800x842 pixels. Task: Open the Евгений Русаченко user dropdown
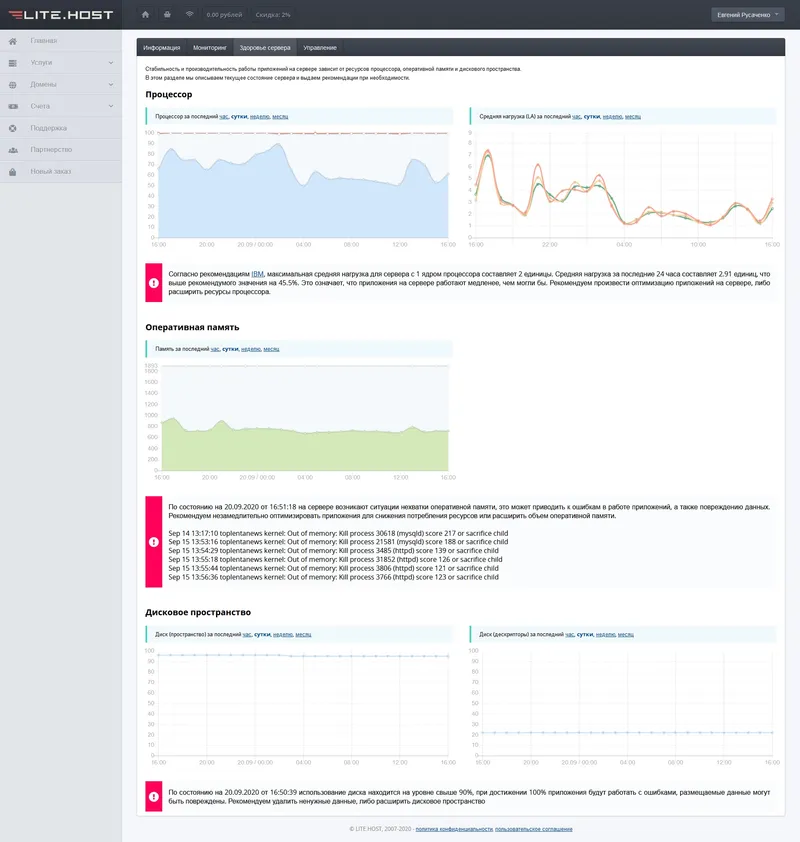click(748, 14)
